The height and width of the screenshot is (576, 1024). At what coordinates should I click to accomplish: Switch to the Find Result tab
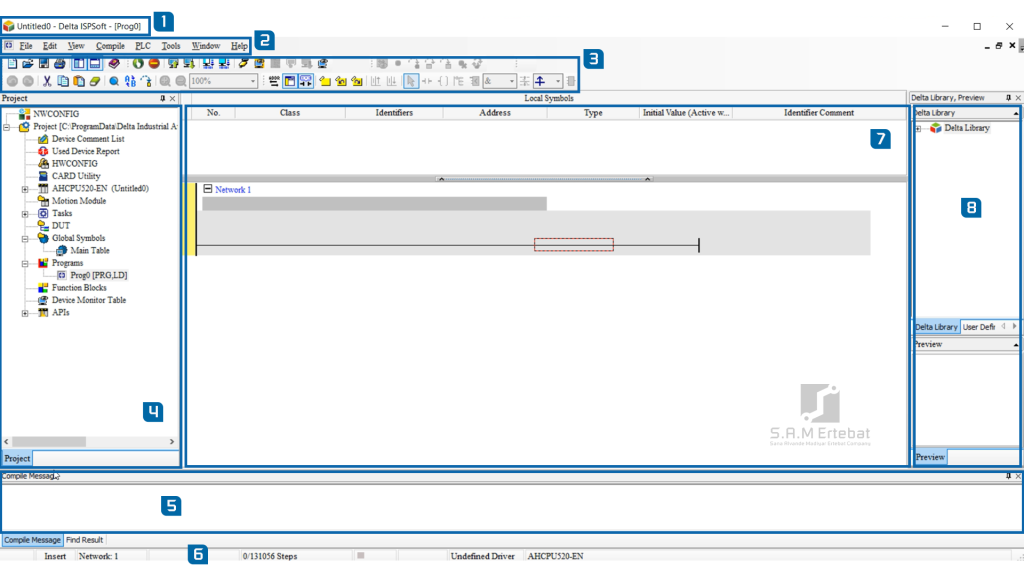click(84, 540)
